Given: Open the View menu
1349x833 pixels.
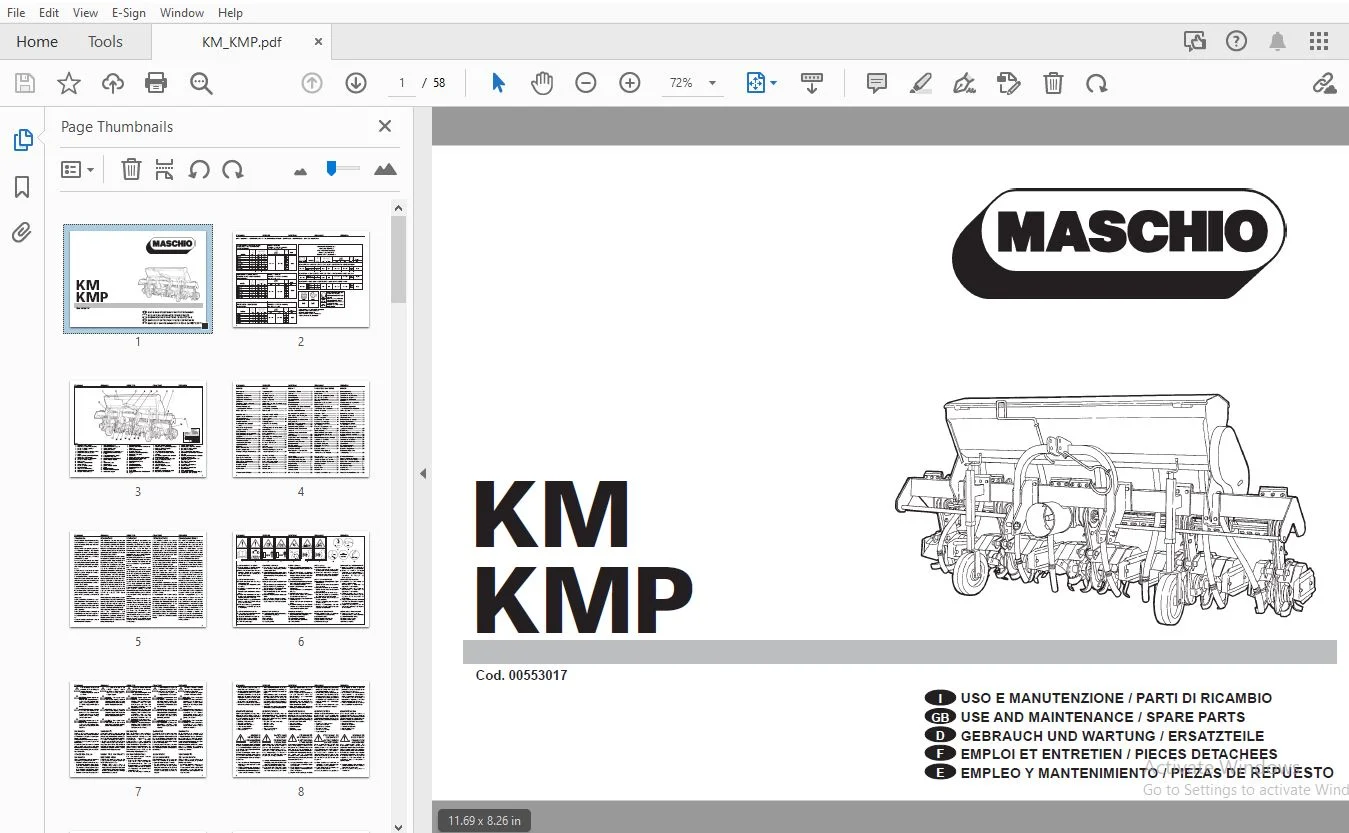Looking at the screenshot, I should pos(86,13).
